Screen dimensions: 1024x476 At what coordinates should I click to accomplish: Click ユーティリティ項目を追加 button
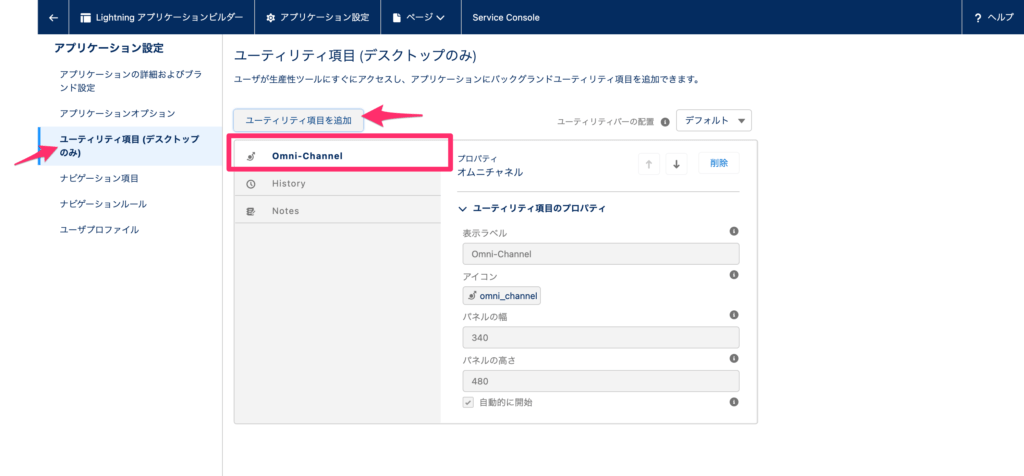coord(298,120)
